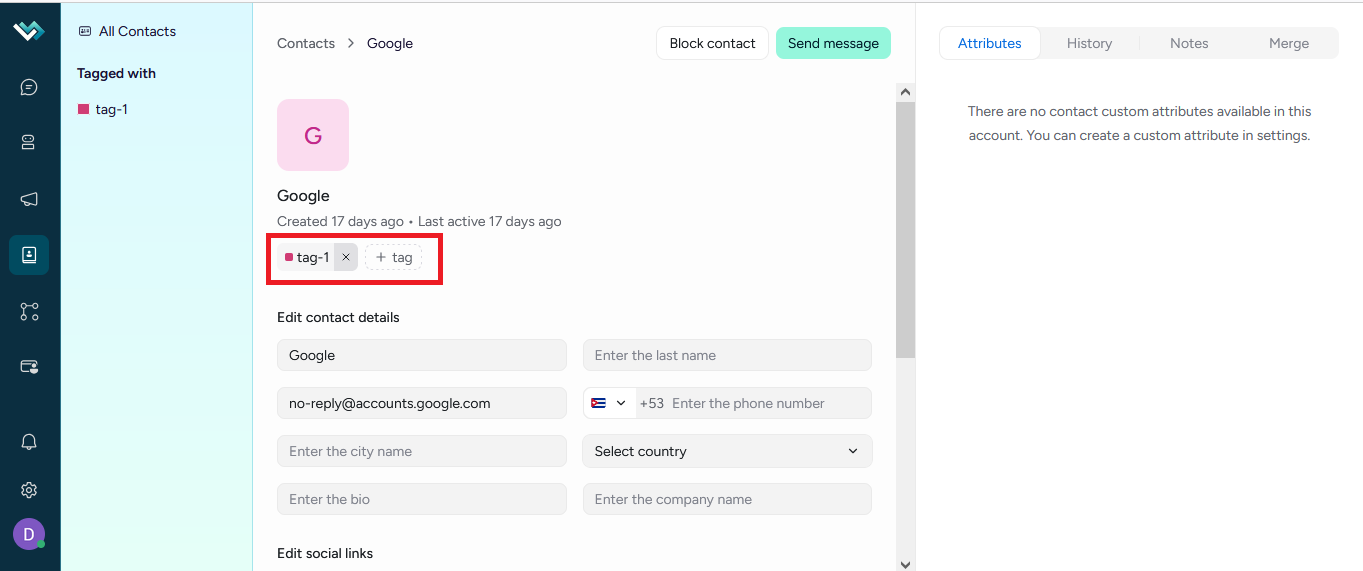Click the Created 17 days ago text
1363x571 pixels.
click(340, 221)
